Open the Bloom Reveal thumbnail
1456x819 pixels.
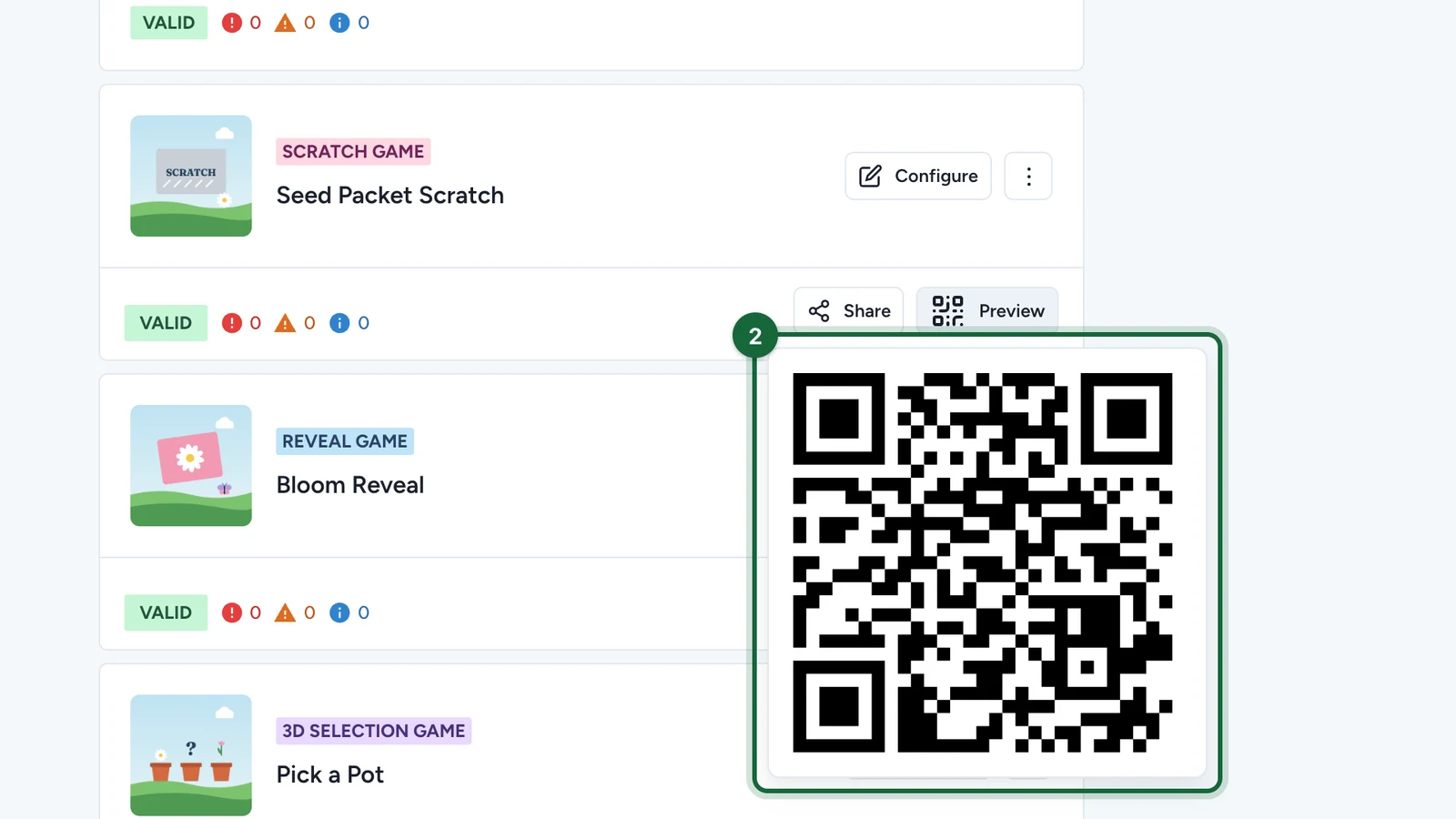coord(191,465)
